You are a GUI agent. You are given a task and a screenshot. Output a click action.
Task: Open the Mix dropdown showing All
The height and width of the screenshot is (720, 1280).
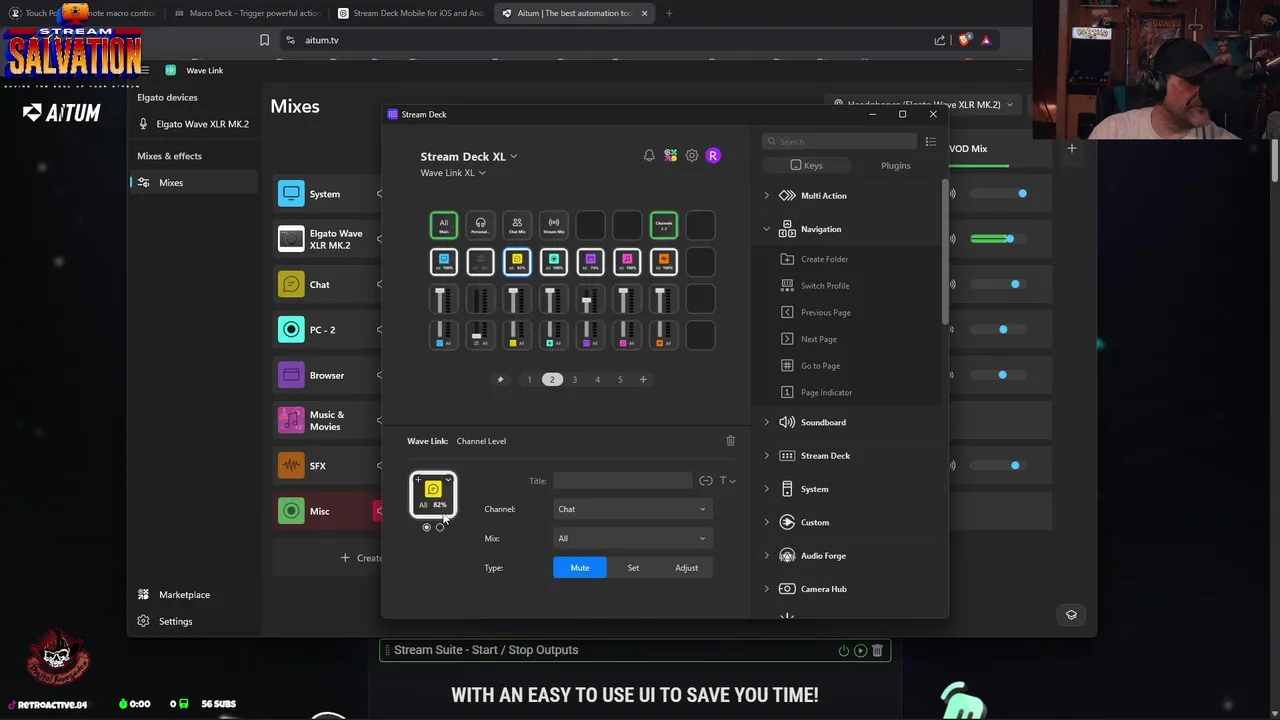pyautogui.click(x=632, y=538)
